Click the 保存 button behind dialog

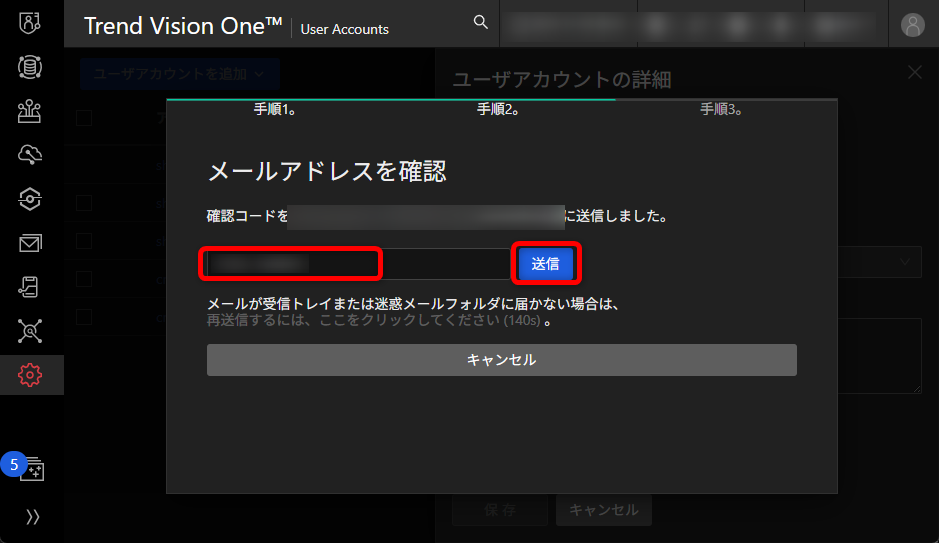(500, 510)
